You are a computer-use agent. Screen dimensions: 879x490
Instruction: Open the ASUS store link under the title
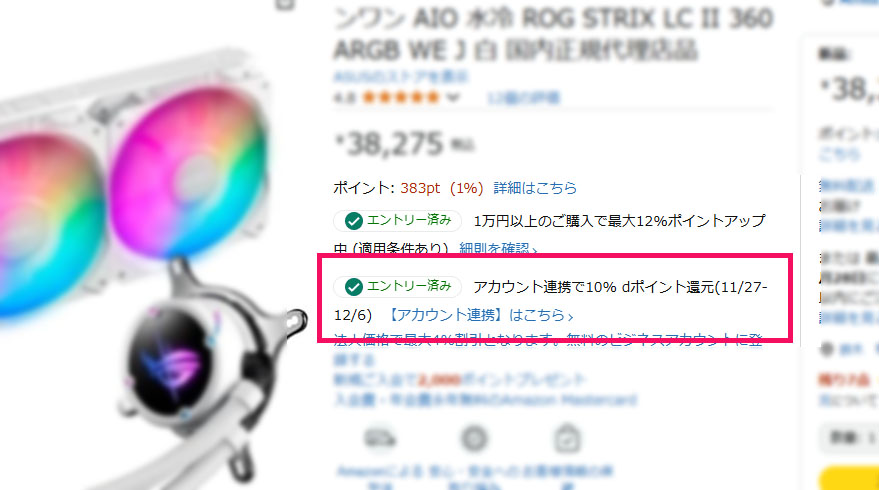click(x=401, y=76)
